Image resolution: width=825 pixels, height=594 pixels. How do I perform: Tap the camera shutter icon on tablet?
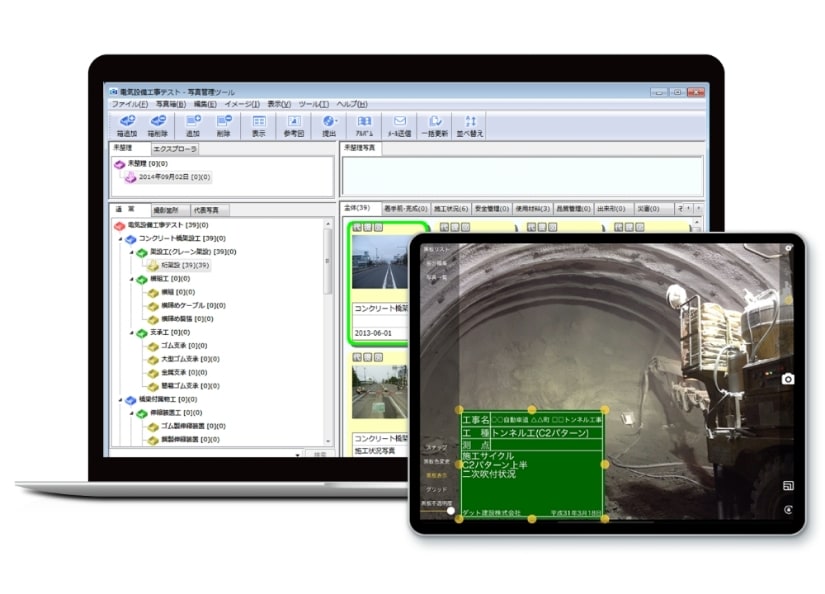788,379
